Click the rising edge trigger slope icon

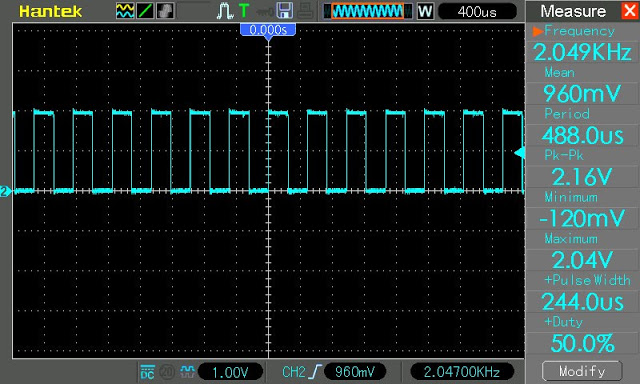coord(315,372)
